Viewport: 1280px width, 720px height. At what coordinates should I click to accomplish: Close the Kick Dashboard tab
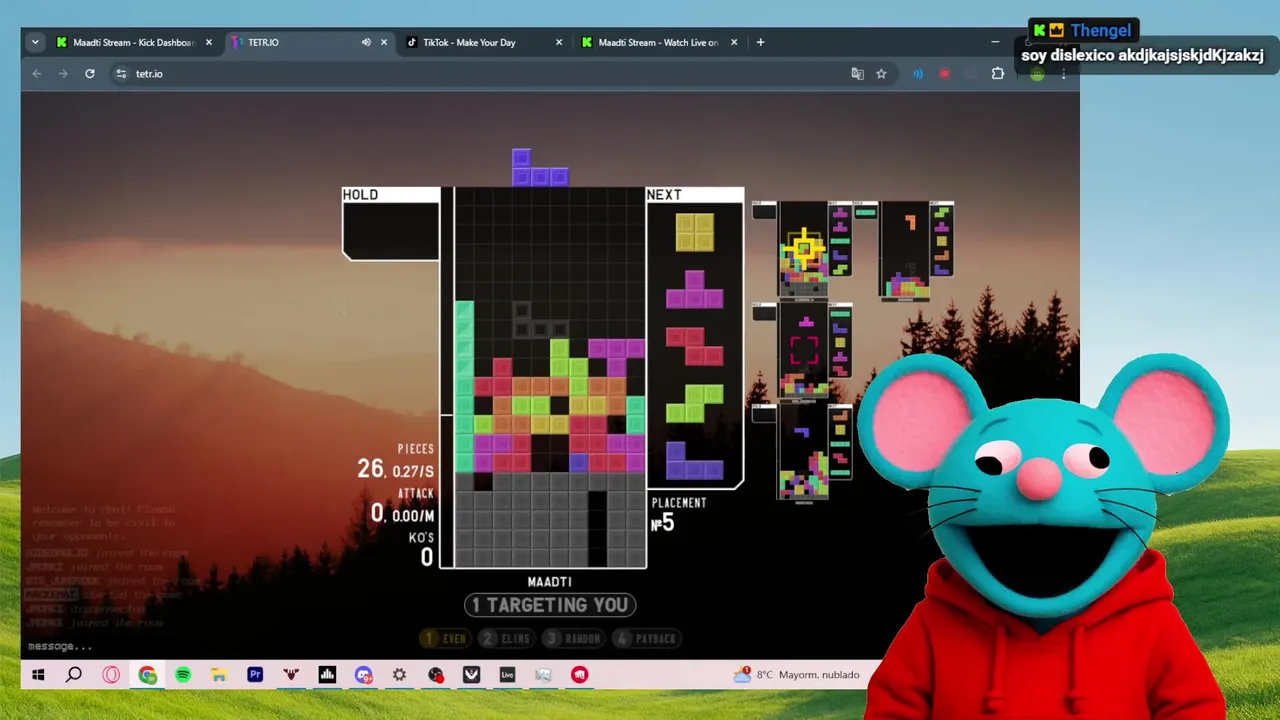coord(209,42)
